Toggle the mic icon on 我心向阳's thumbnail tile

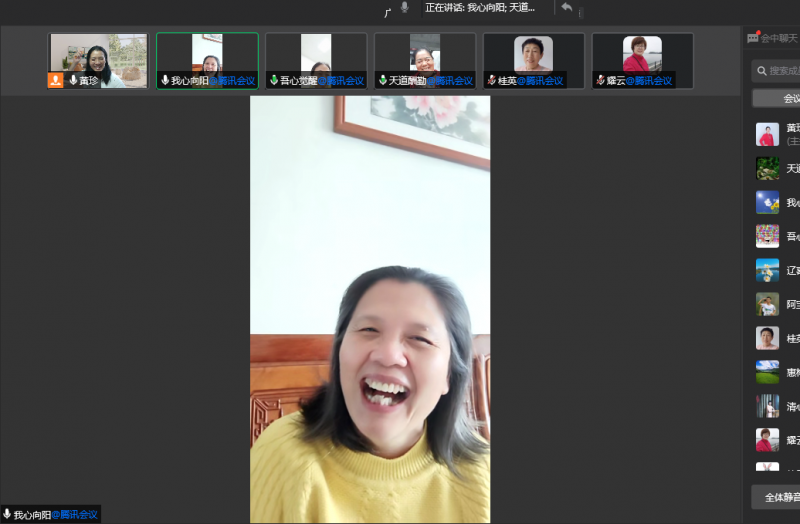click(x=165, y=80)
